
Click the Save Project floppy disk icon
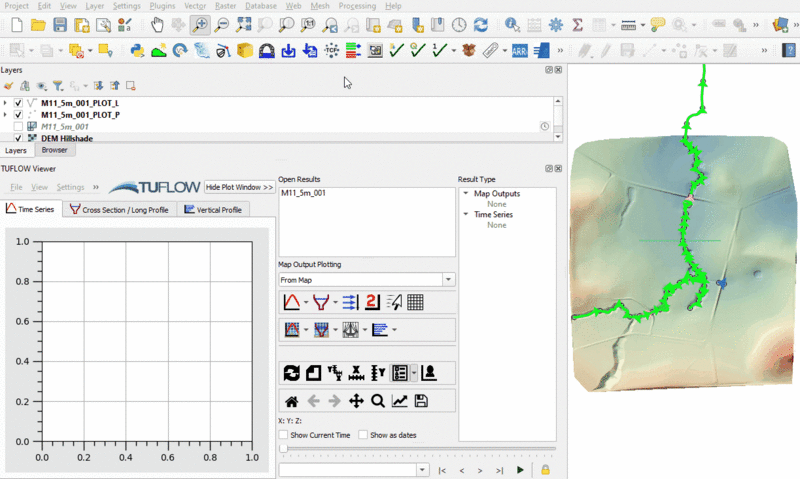click(x=60, y=24)
